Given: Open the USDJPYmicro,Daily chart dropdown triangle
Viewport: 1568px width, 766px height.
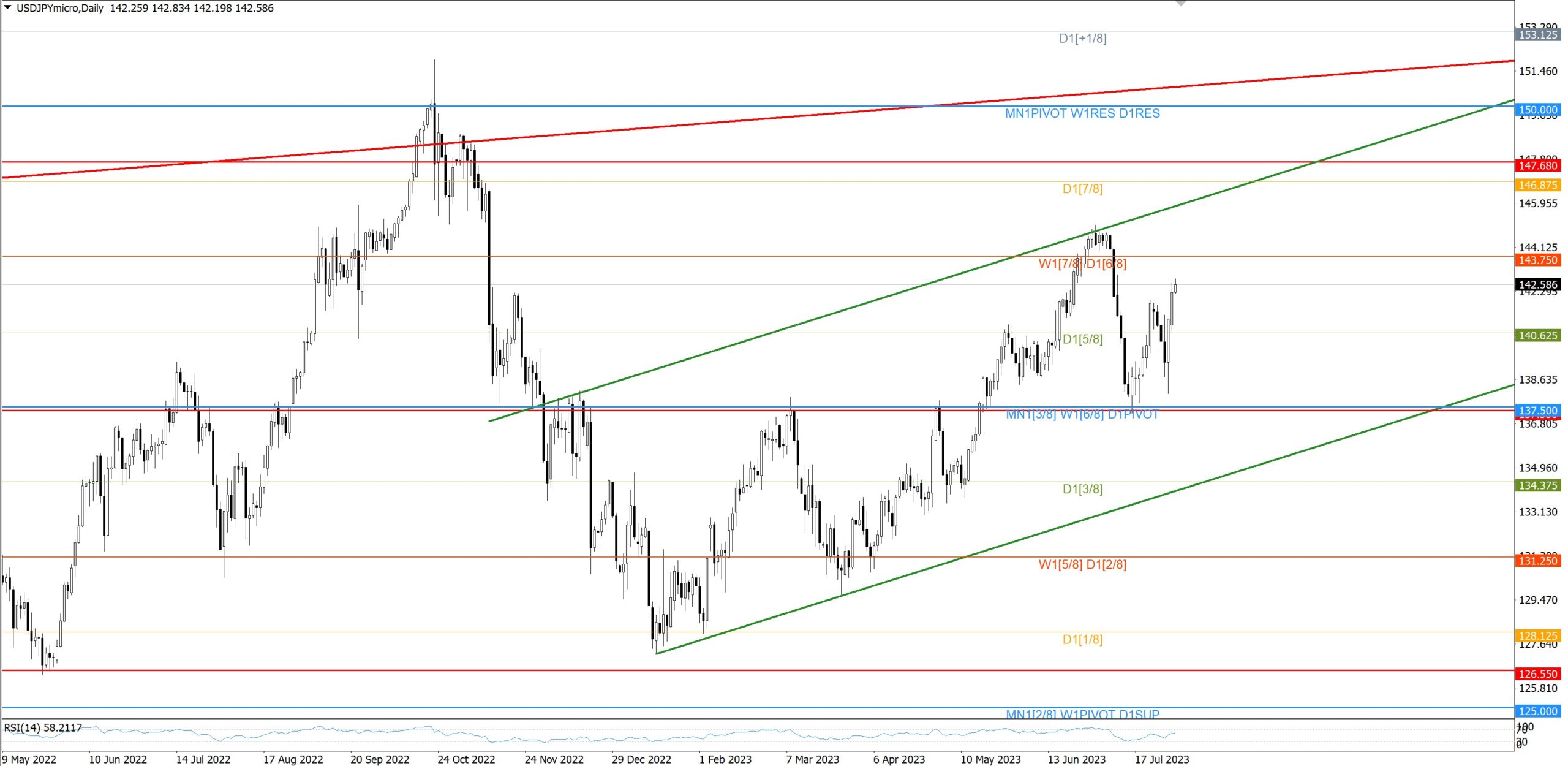Looking at the screenshot, I should [8, 7].
